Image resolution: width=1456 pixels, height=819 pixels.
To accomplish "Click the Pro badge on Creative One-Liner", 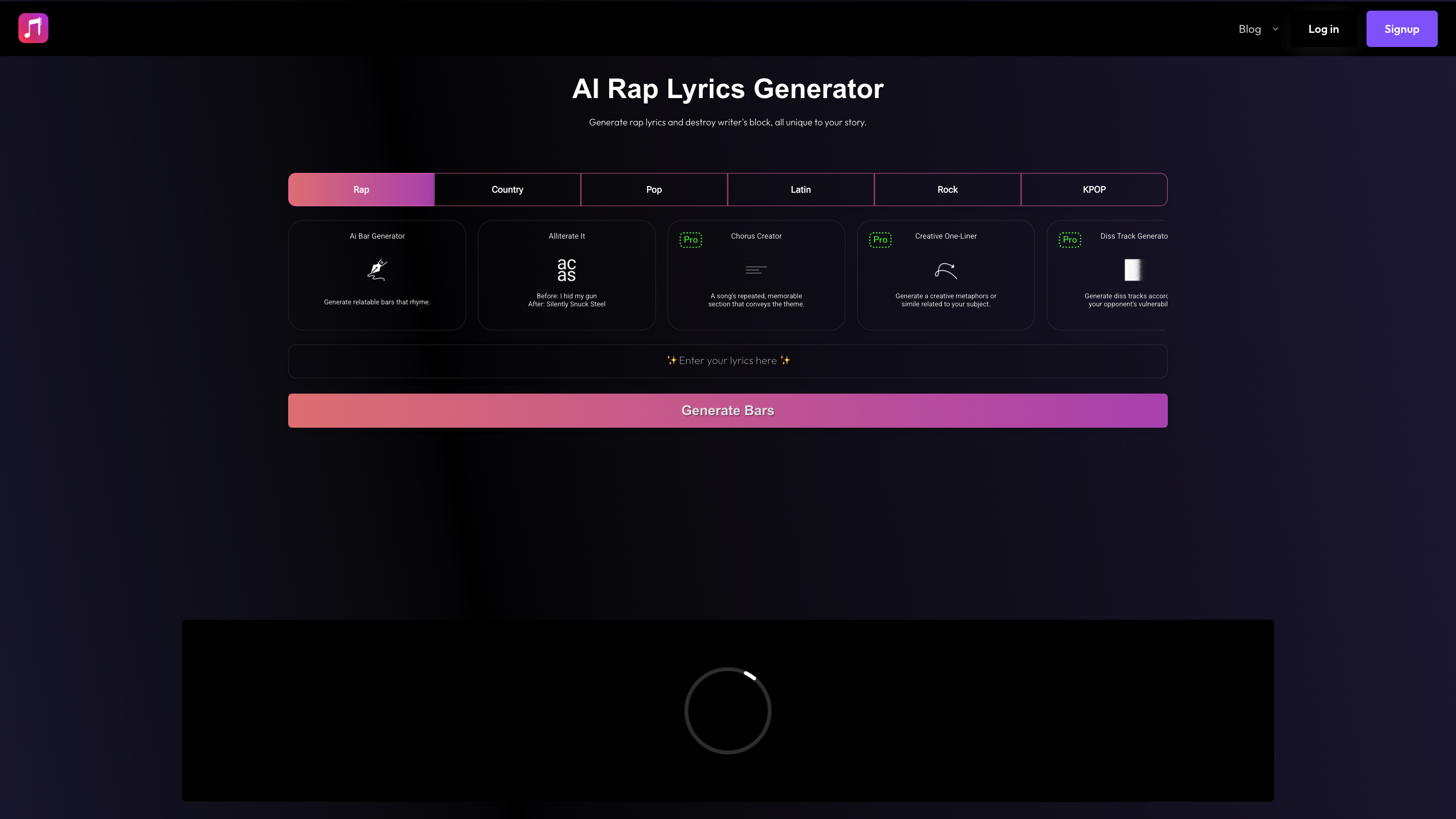I will coord(880,240).
